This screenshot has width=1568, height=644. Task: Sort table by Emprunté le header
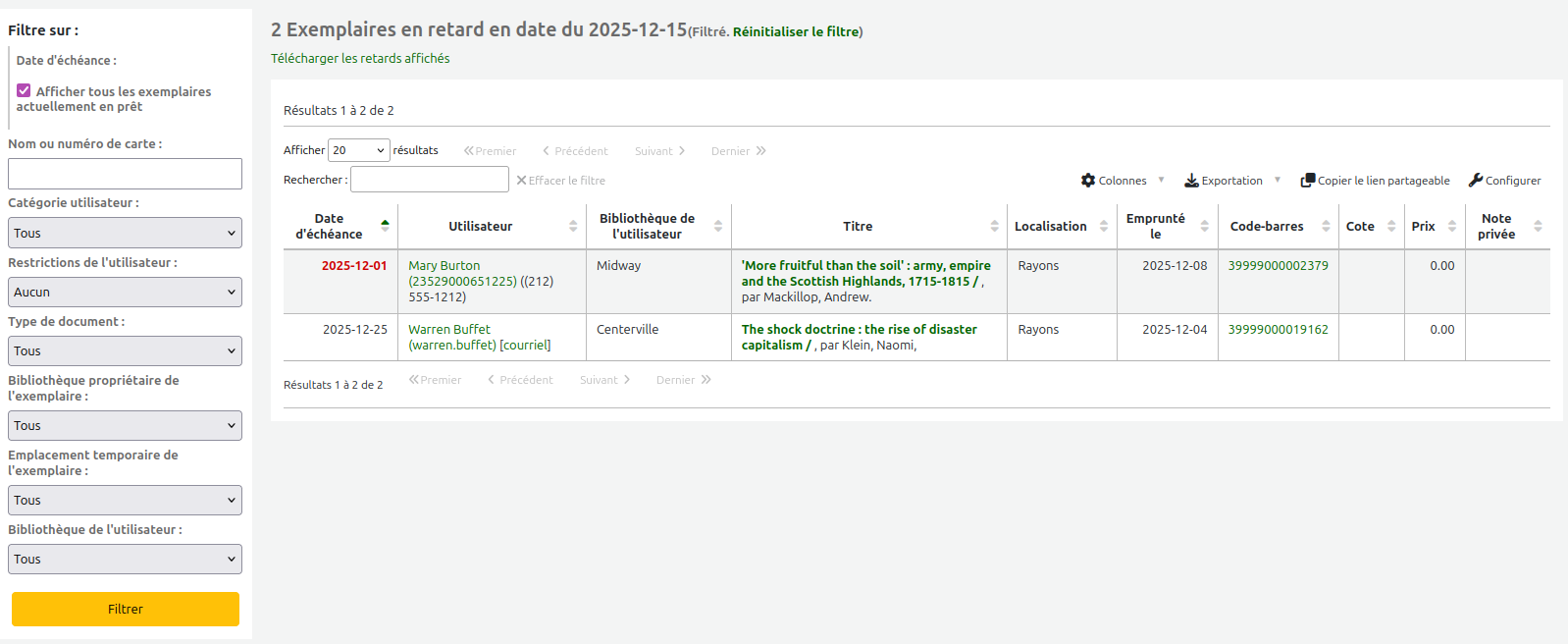tap(1155, 226)
